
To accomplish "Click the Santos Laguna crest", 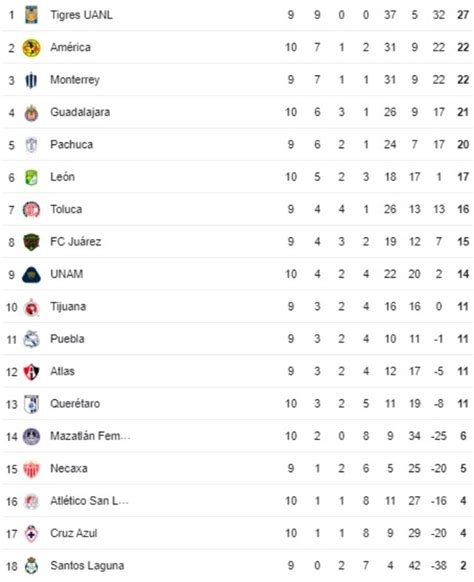I will tap(32, 566).
